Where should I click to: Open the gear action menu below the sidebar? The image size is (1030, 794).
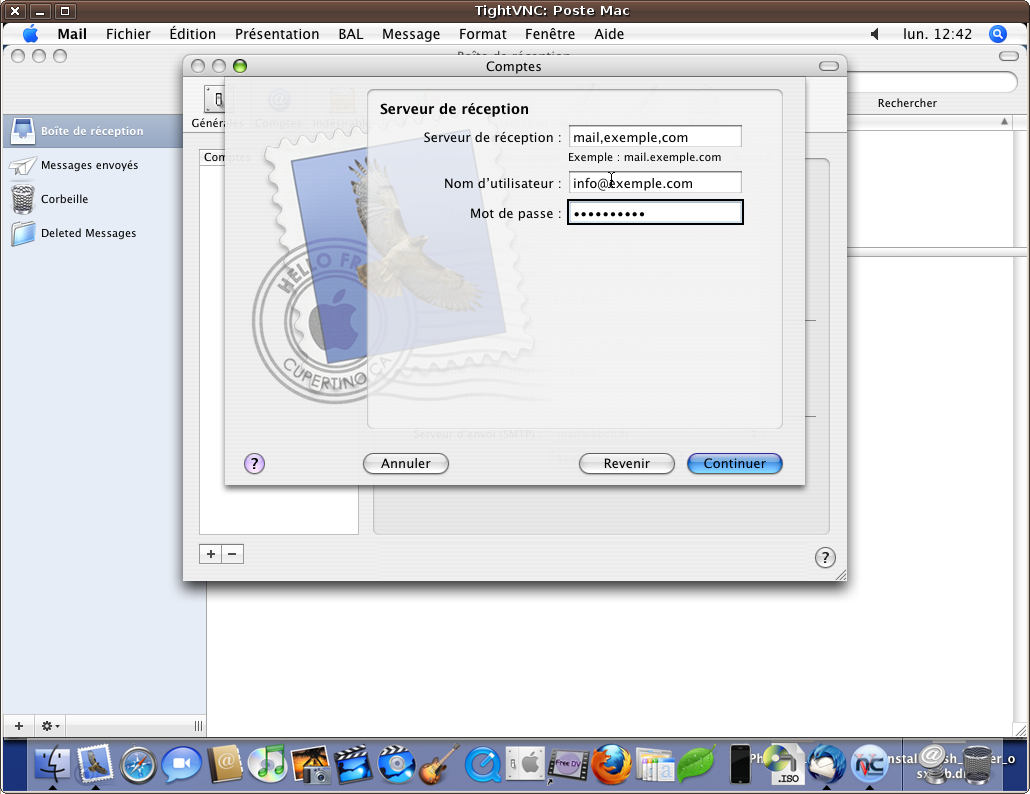(x=50, y=726)
